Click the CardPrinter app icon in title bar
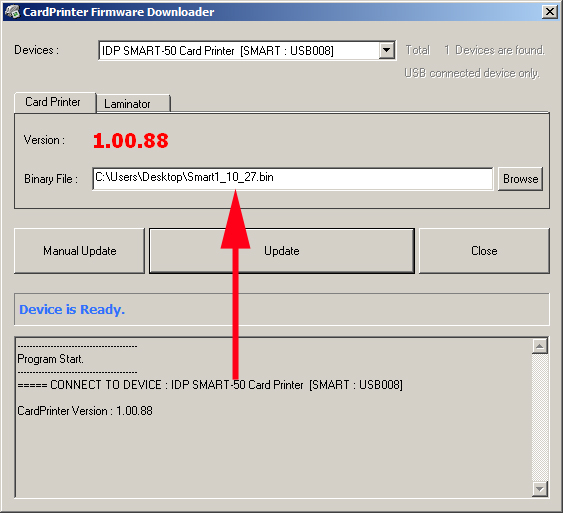The image size is (563, 513). (x=12, y=11)
